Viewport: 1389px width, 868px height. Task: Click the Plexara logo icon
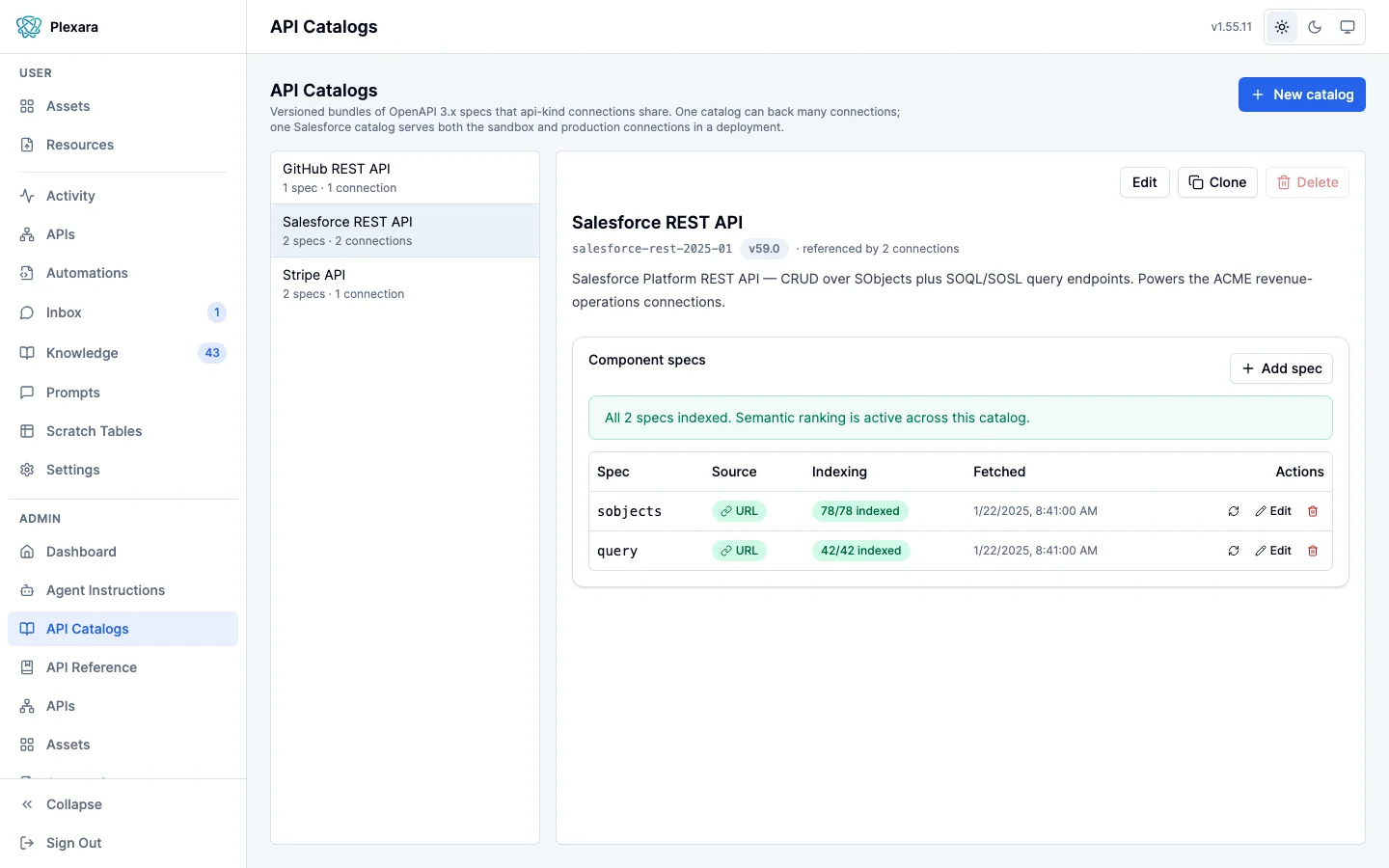[x=29, y=27]
